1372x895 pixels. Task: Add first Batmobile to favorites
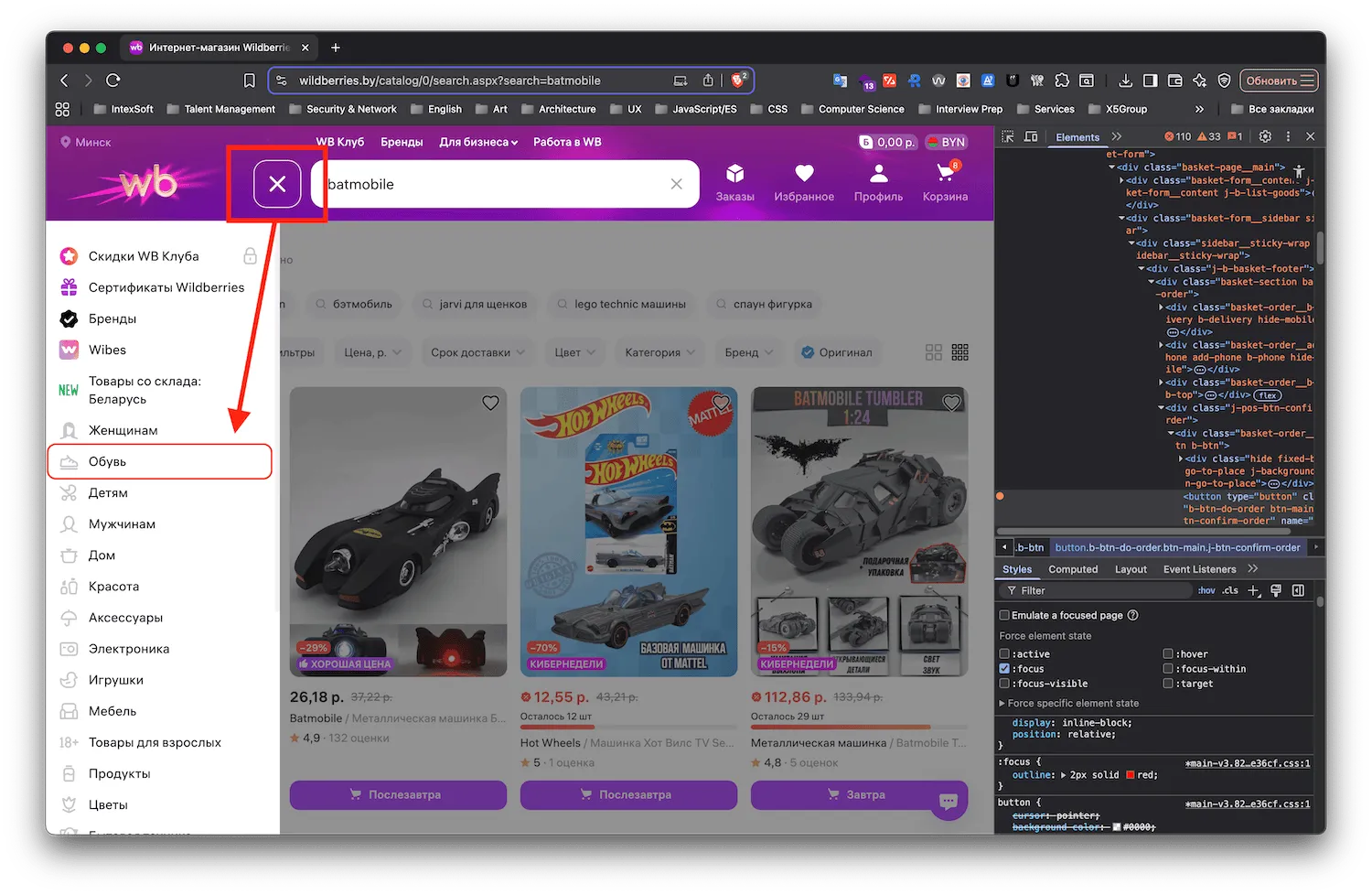(490, 403)
